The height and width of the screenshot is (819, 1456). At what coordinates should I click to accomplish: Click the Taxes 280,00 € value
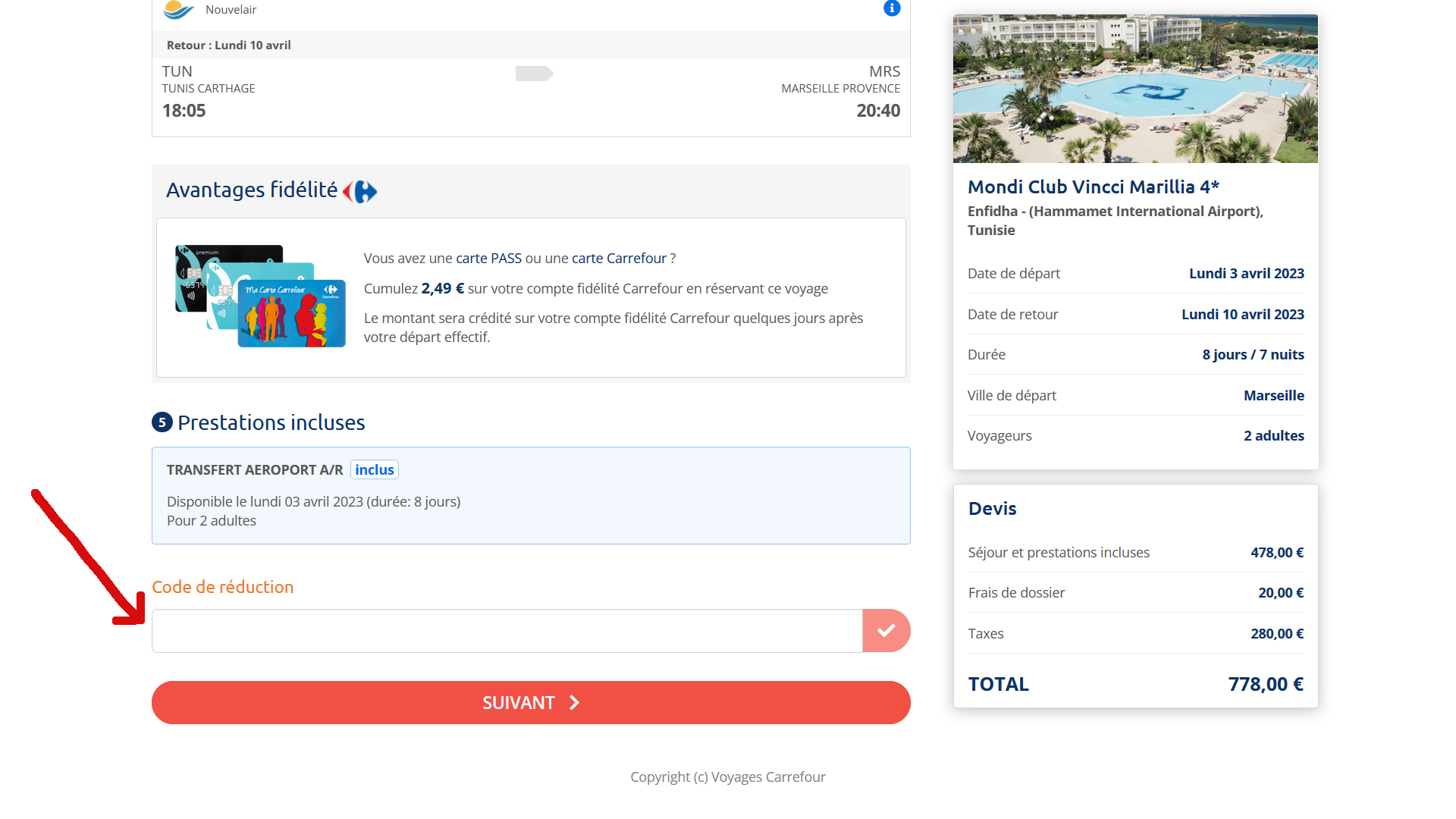point(1277,633)
